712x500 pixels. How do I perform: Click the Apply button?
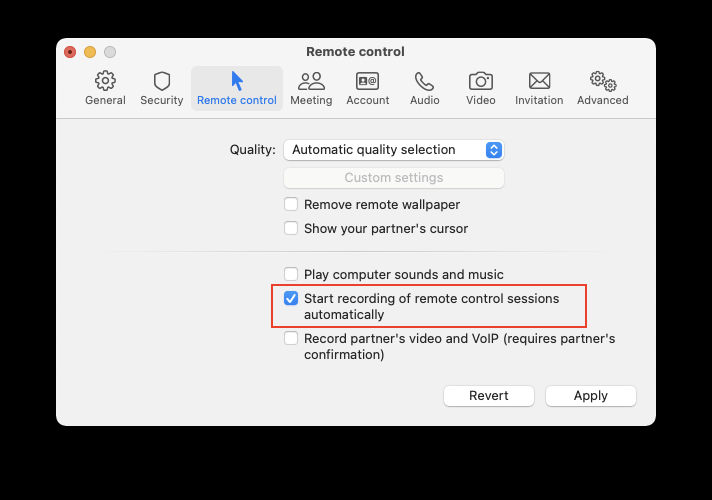[590, 396]
